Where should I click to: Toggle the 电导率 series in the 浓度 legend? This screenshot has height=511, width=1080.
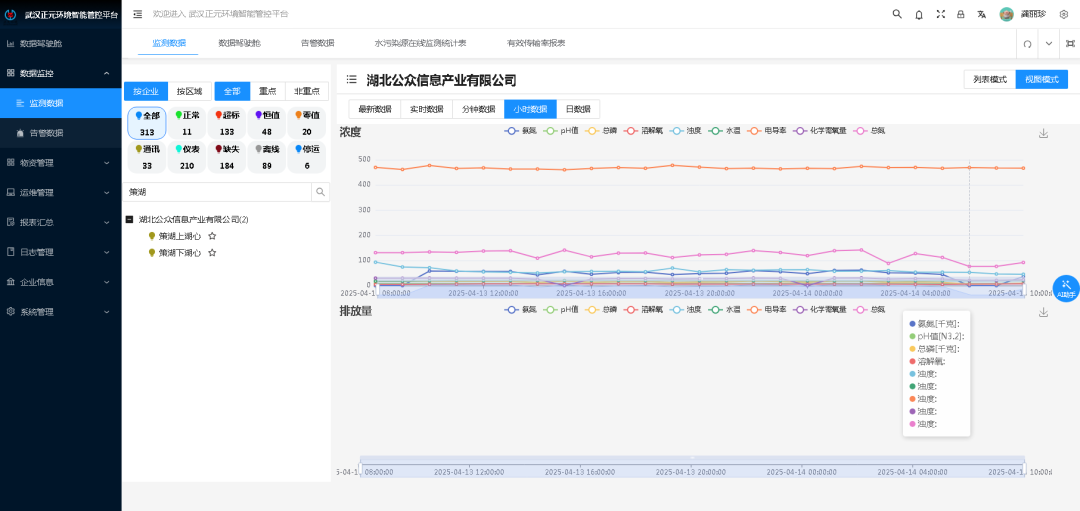769,131
